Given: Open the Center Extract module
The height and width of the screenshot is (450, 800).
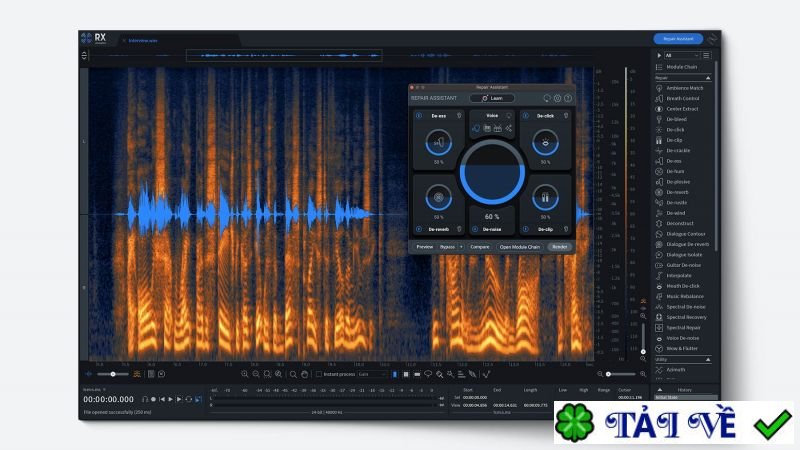Looking at the screenshot, I should point(677,109).
